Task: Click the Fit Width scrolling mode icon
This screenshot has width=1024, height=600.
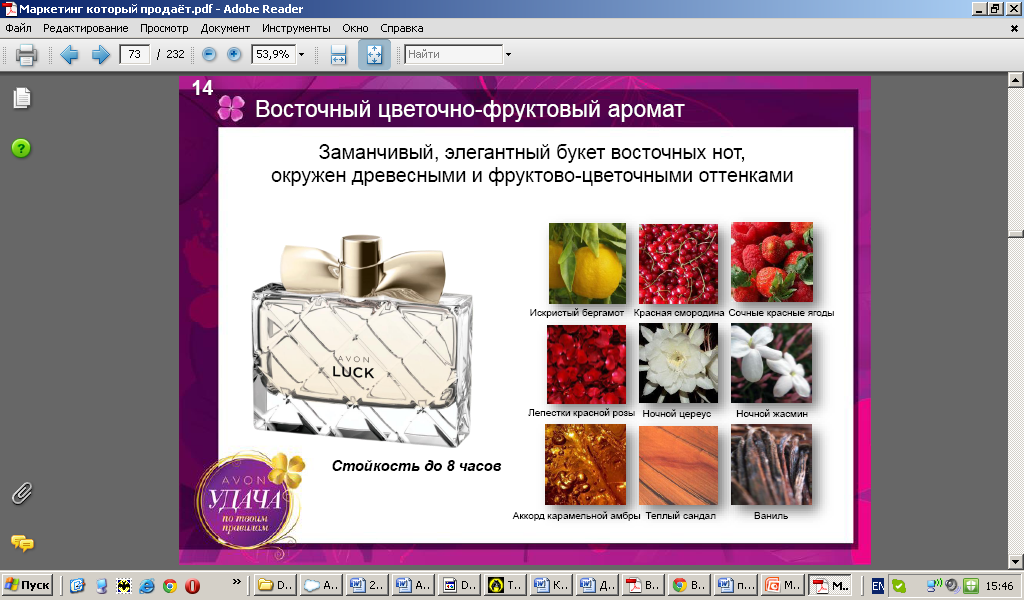Action: (338, 54)
